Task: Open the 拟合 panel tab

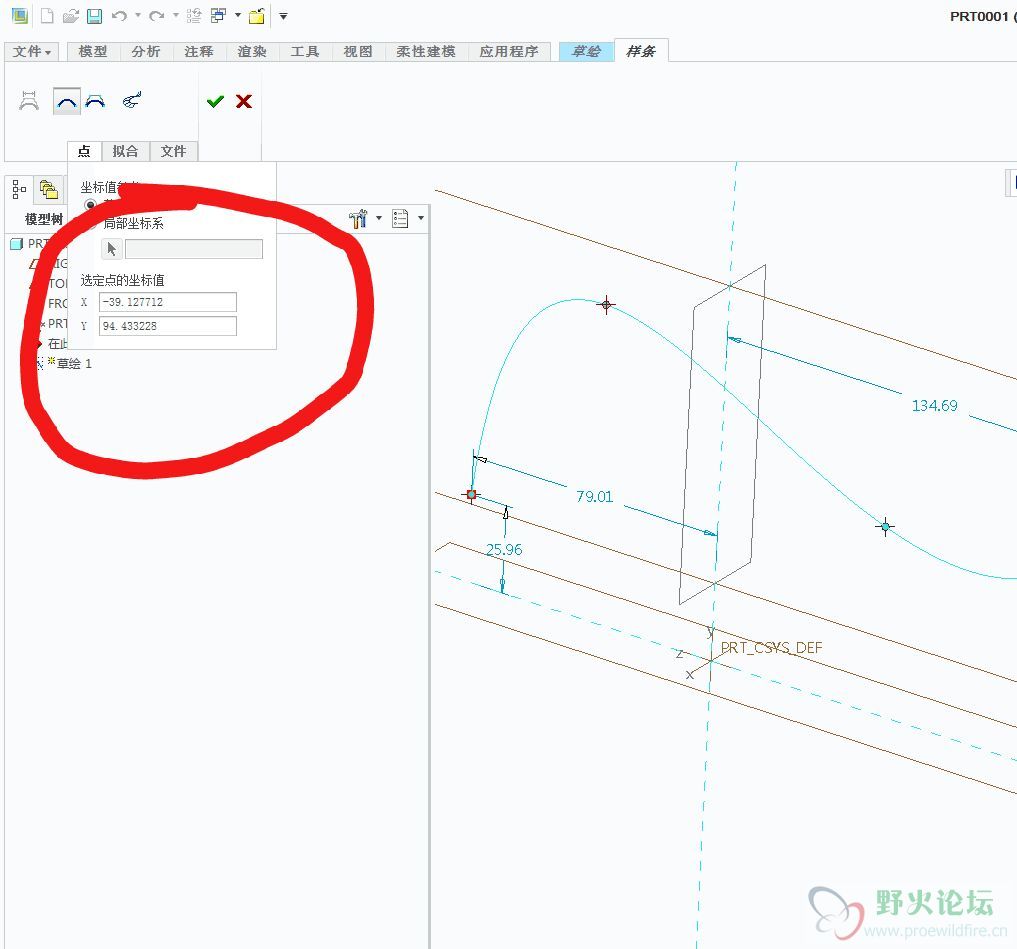Action: (x=125, y=151)
